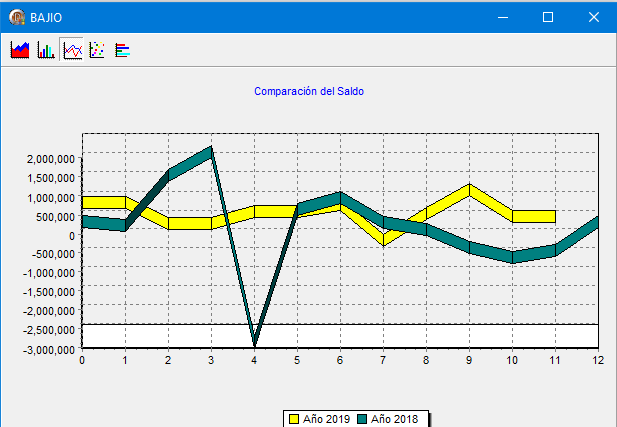Close the BAJIO window
This screenshot has height=427, width=617.
[594, 17]
